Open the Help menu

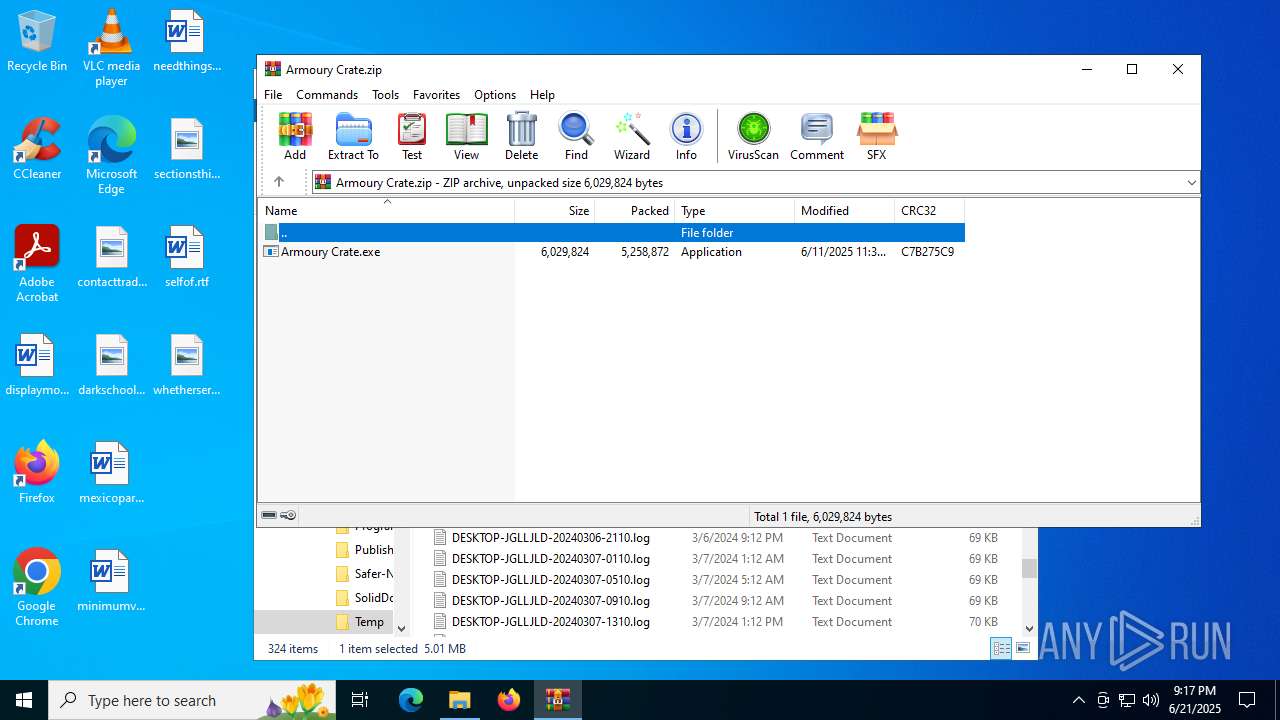click(542, 95)
